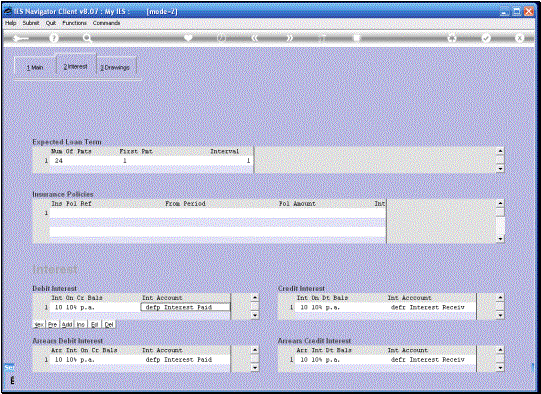541x394 pixels.
Task: Click the back arrow toolbar icon
Action: coord(21,38)
